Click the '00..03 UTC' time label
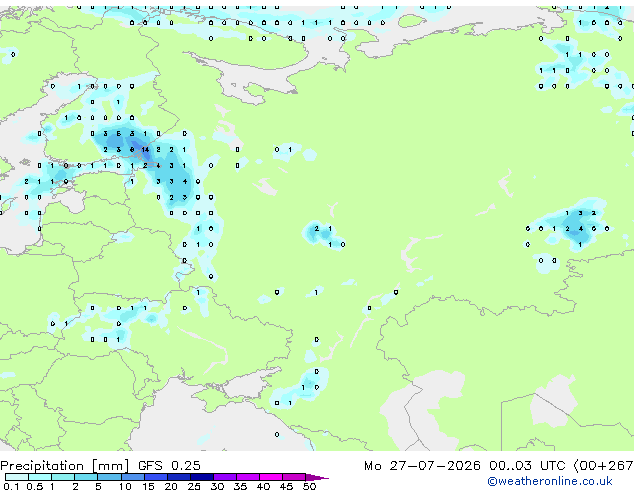This screenshot has height=490, width=634. pyautogui.click(x=526, y=466)
